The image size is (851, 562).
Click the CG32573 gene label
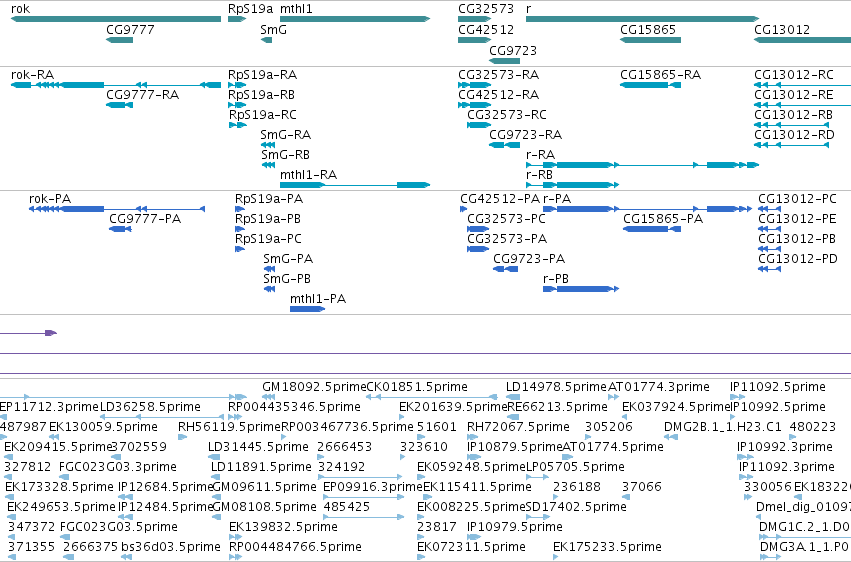coord(486,9)
